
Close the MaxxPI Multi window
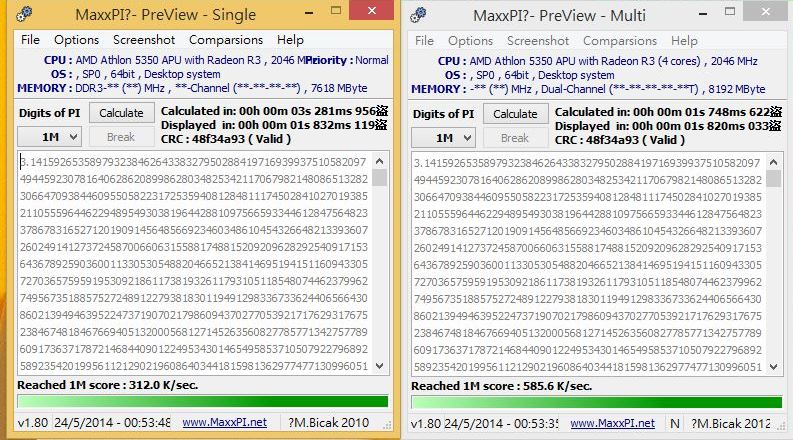click(x=766, y=11)
